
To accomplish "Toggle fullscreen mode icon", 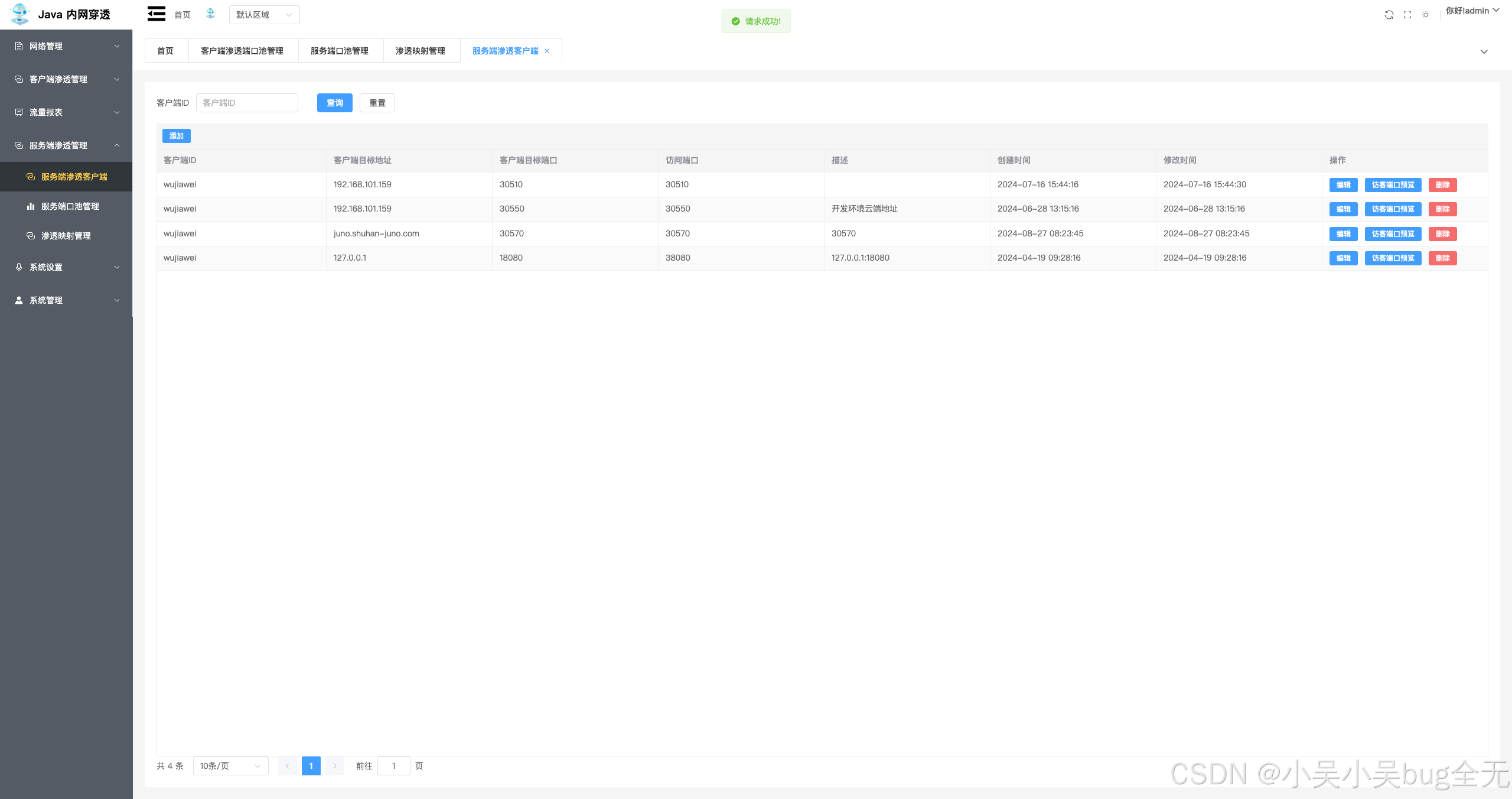I will click(x=1407, y=15).
